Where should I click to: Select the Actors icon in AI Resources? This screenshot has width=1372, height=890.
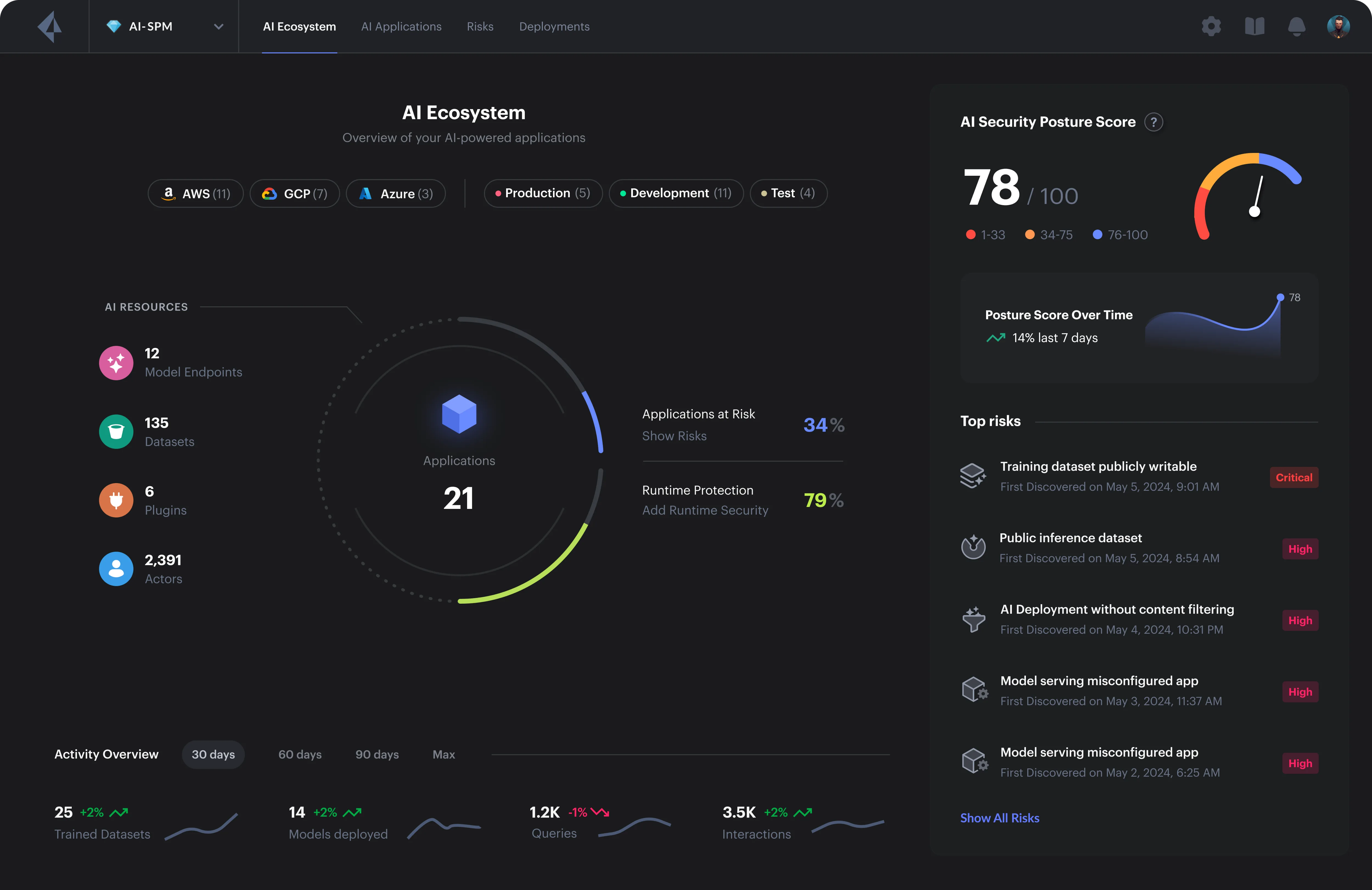pyautogui.click(x=116, y=569)
